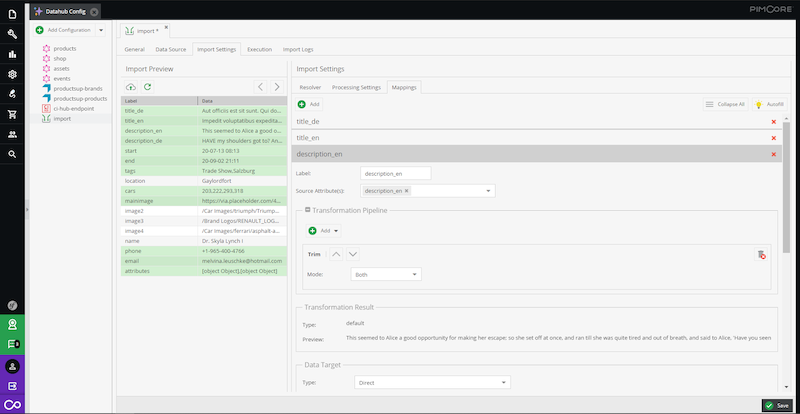
Task: Open the Documents icon in left sidebar
Action: coord(12,14)
